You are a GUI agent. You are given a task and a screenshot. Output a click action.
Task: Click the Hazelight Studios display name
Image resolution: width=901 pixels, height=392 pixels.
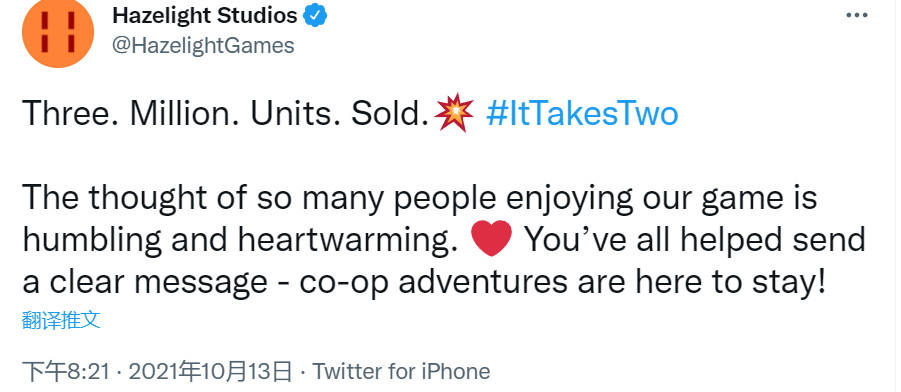(205, 16)
